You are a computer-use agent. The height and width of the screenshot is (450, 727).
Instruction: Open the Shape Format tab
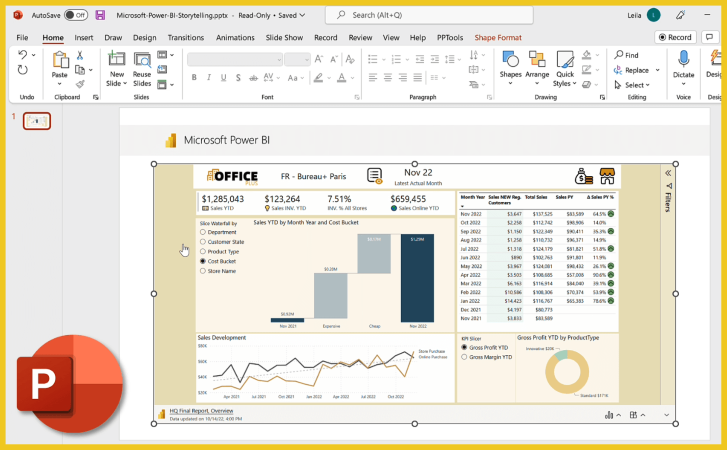coord(497,37)
